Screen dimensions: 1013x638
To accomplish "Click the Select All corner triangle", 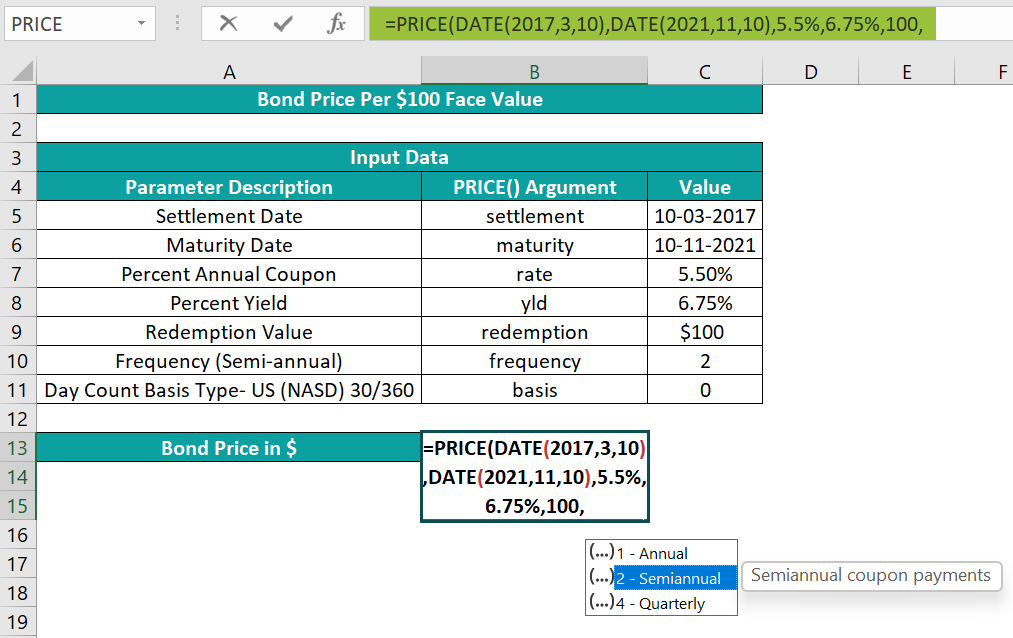I will coord(23,70).
